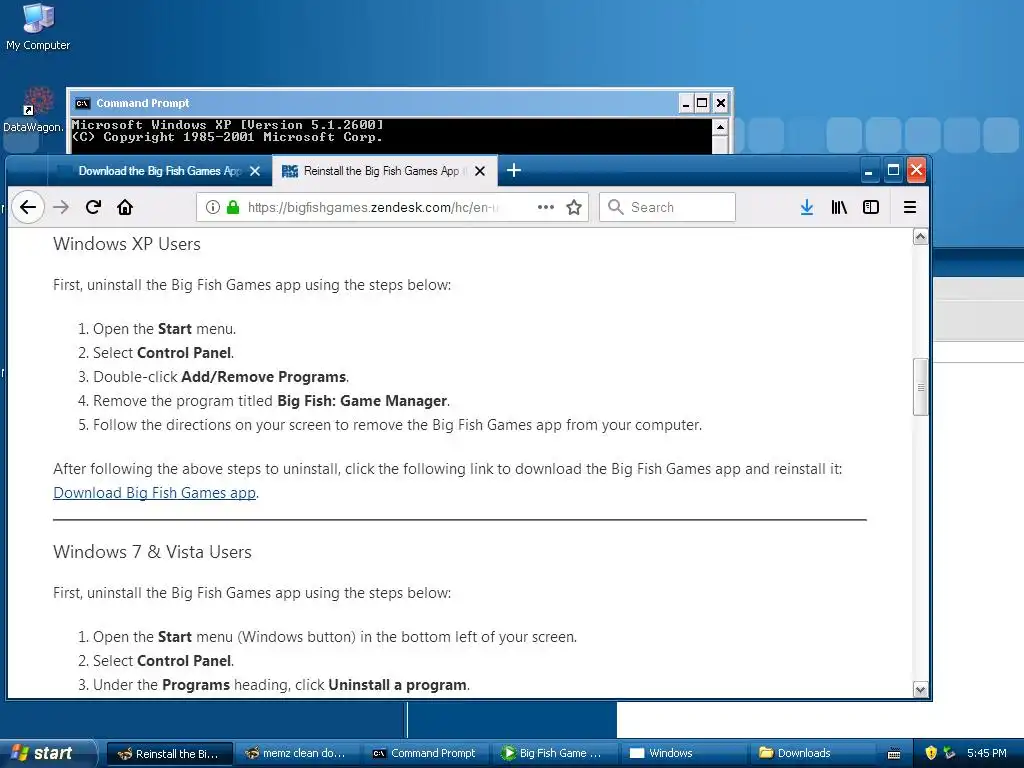Image resolution: width=1024 pixels, height=768 pixels.
Task: Open the security shield tray icon
Action: [931, 753]
